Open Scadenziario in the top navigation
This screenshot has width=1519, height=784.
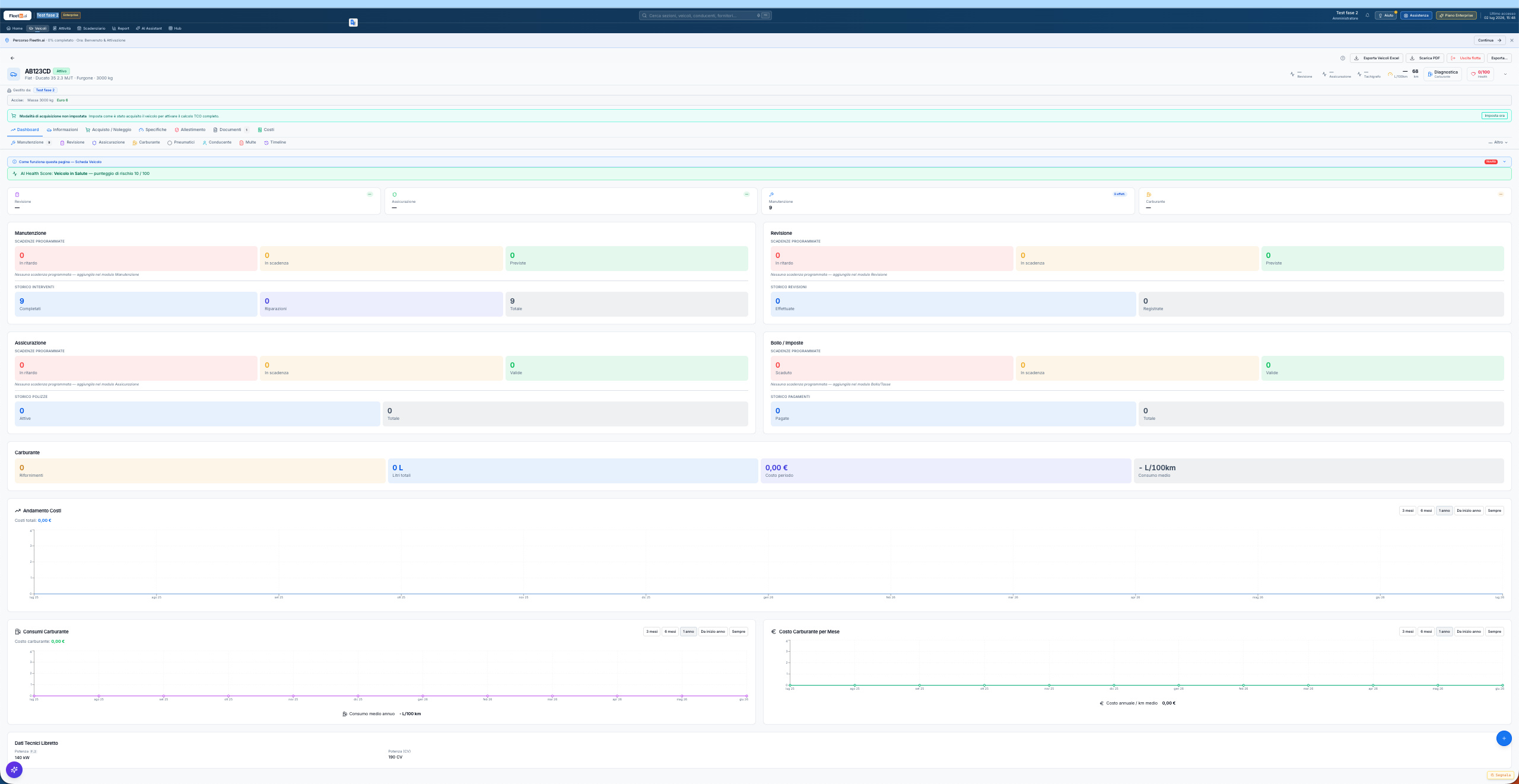(91, 28)
